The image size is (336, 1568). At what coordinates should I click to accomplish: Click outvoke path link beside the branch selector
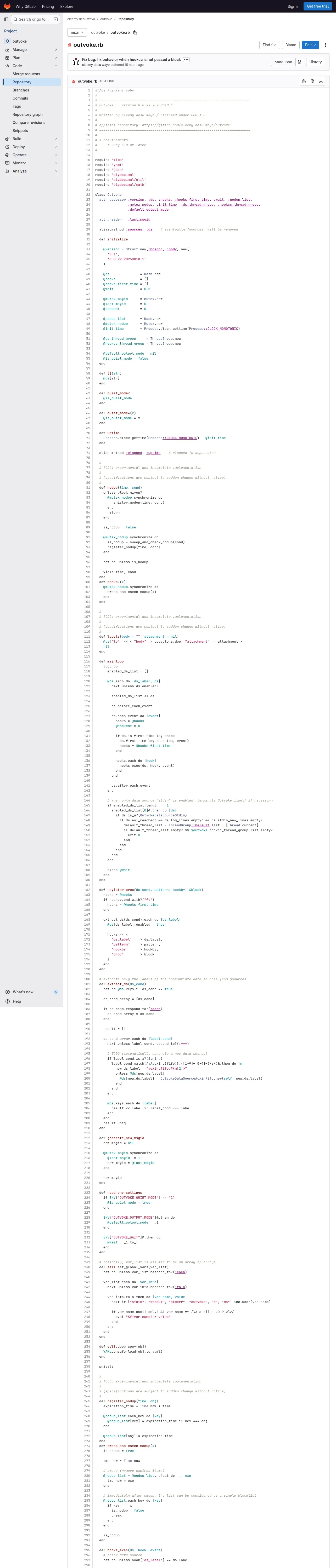pos(98,32)
